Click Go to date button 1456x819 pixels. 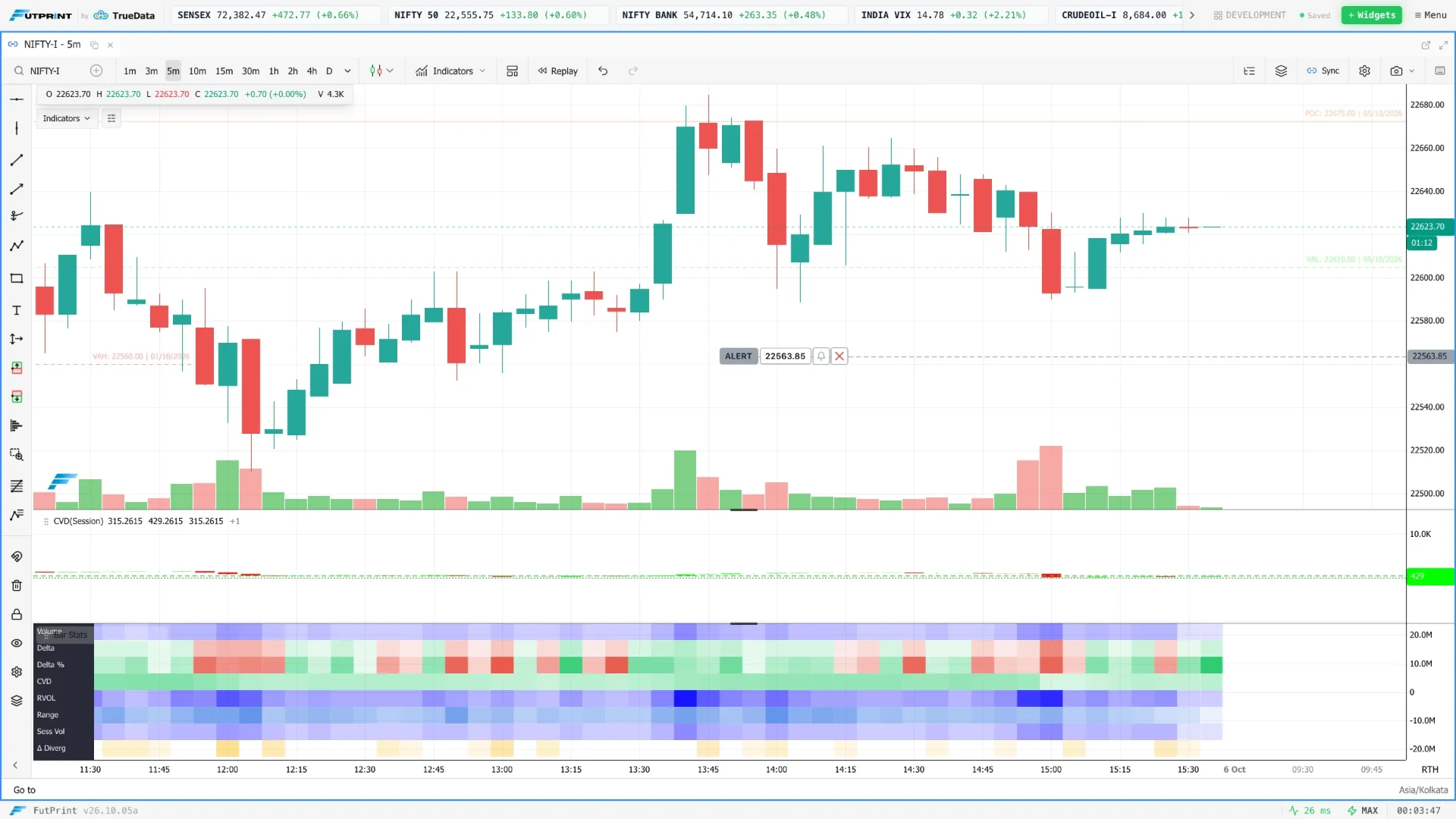24,790
